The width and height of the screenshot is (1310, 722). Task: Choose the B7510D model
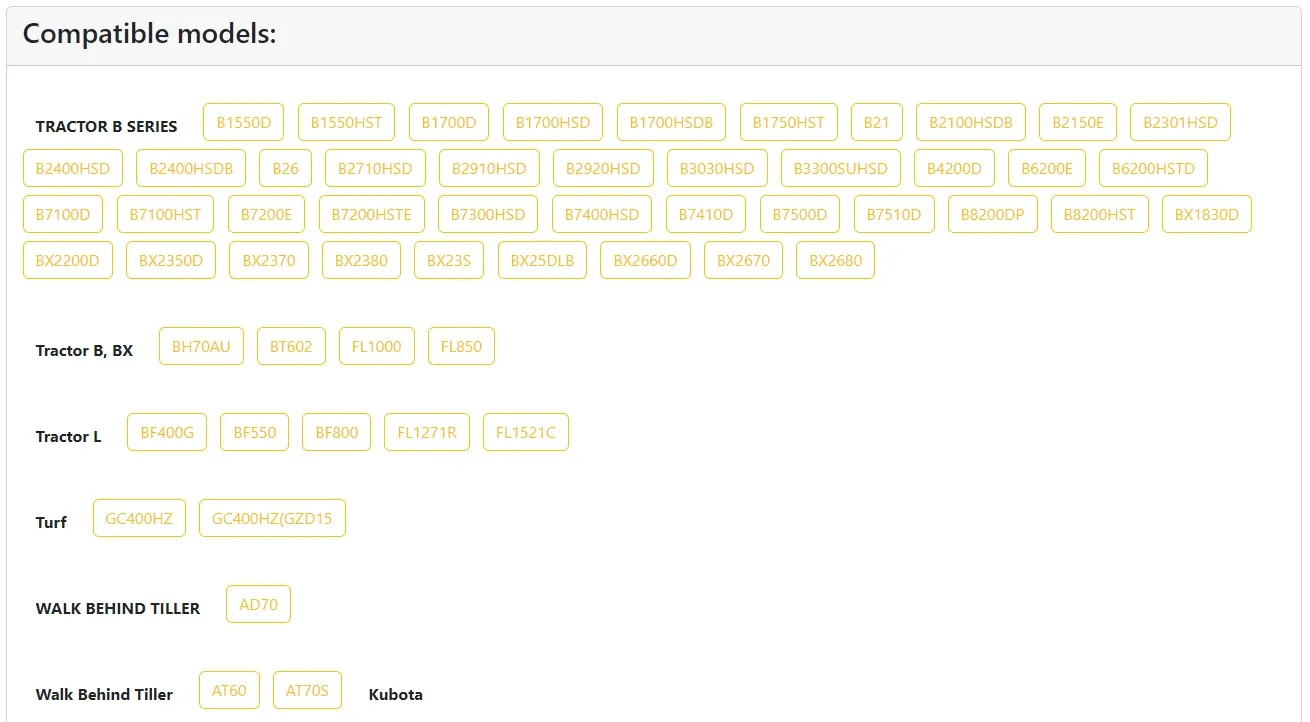[x=894, y=214]
